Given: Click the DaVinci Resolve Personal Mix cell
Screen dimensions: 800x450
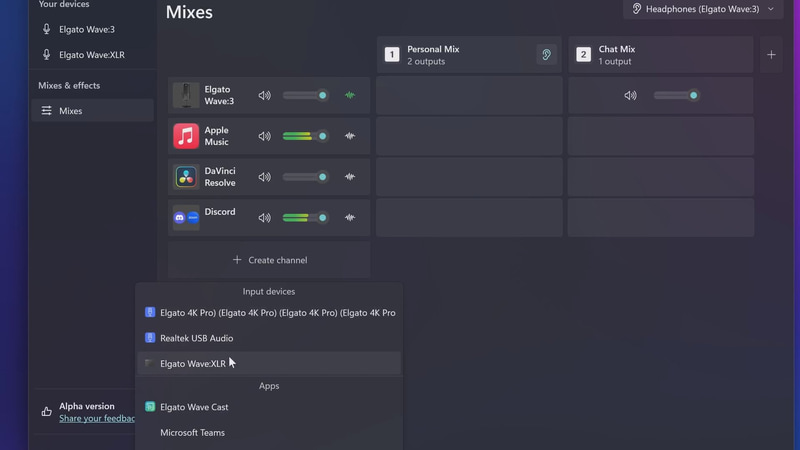Looking at the screenshot, I should [469, 177].
